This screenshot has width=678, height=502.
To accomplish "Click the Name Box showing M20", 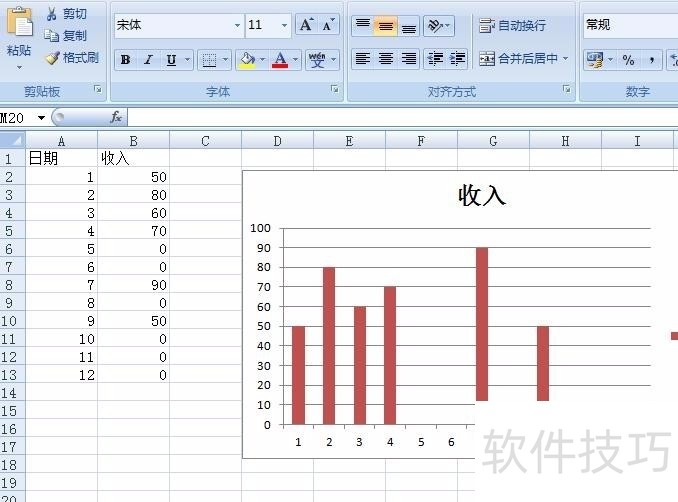I will 17,118.
